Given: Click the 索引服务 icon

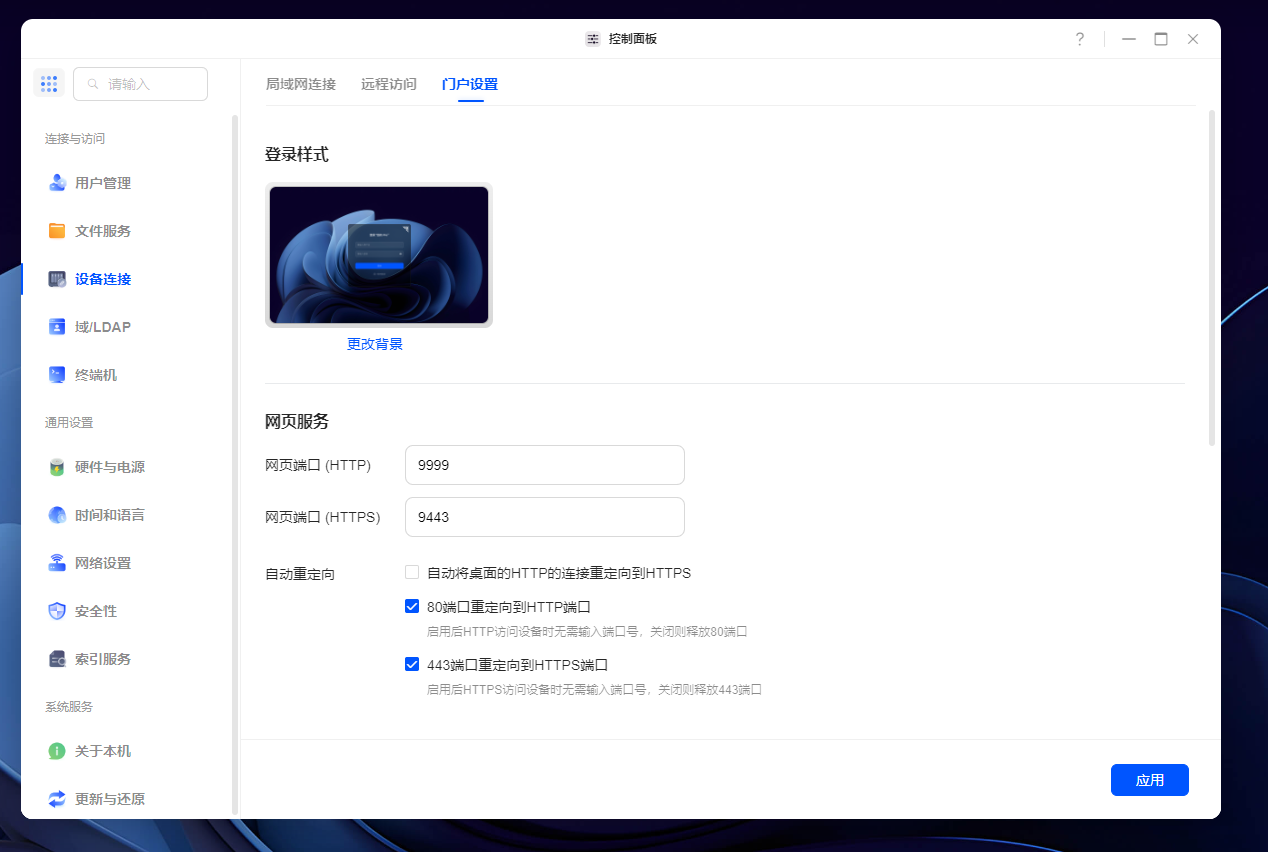Looking at the screenshot, I should pos(57,659).
